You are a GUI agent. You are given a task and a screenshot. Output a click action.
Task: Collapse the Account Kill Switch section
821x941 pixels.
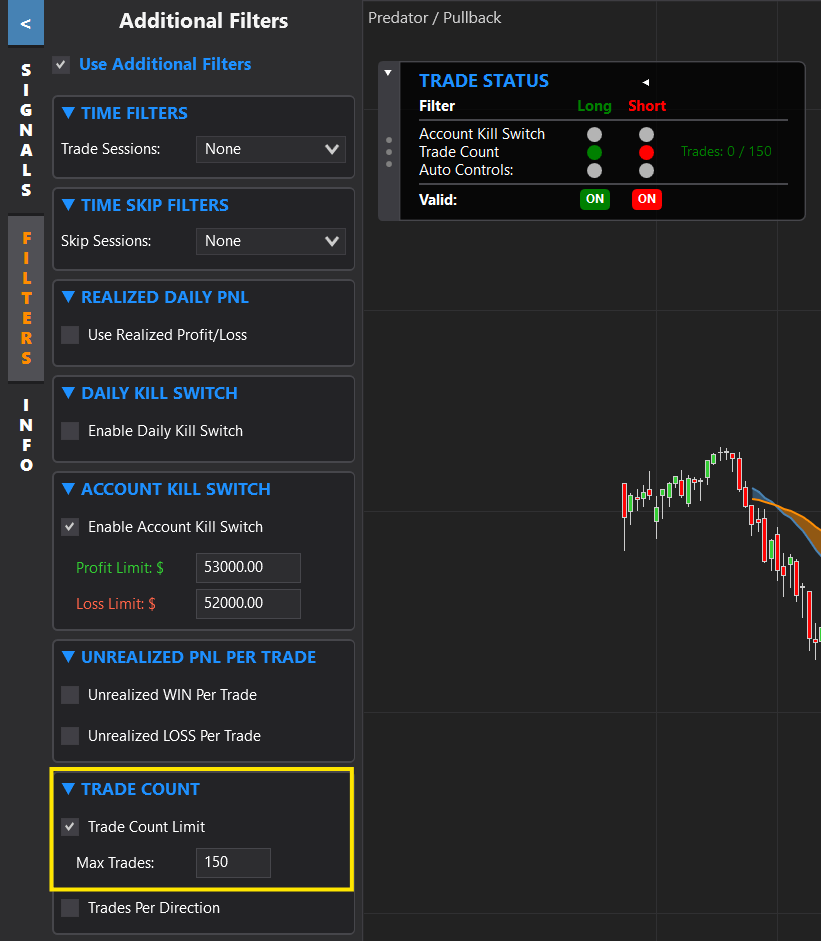coord(68,489)
